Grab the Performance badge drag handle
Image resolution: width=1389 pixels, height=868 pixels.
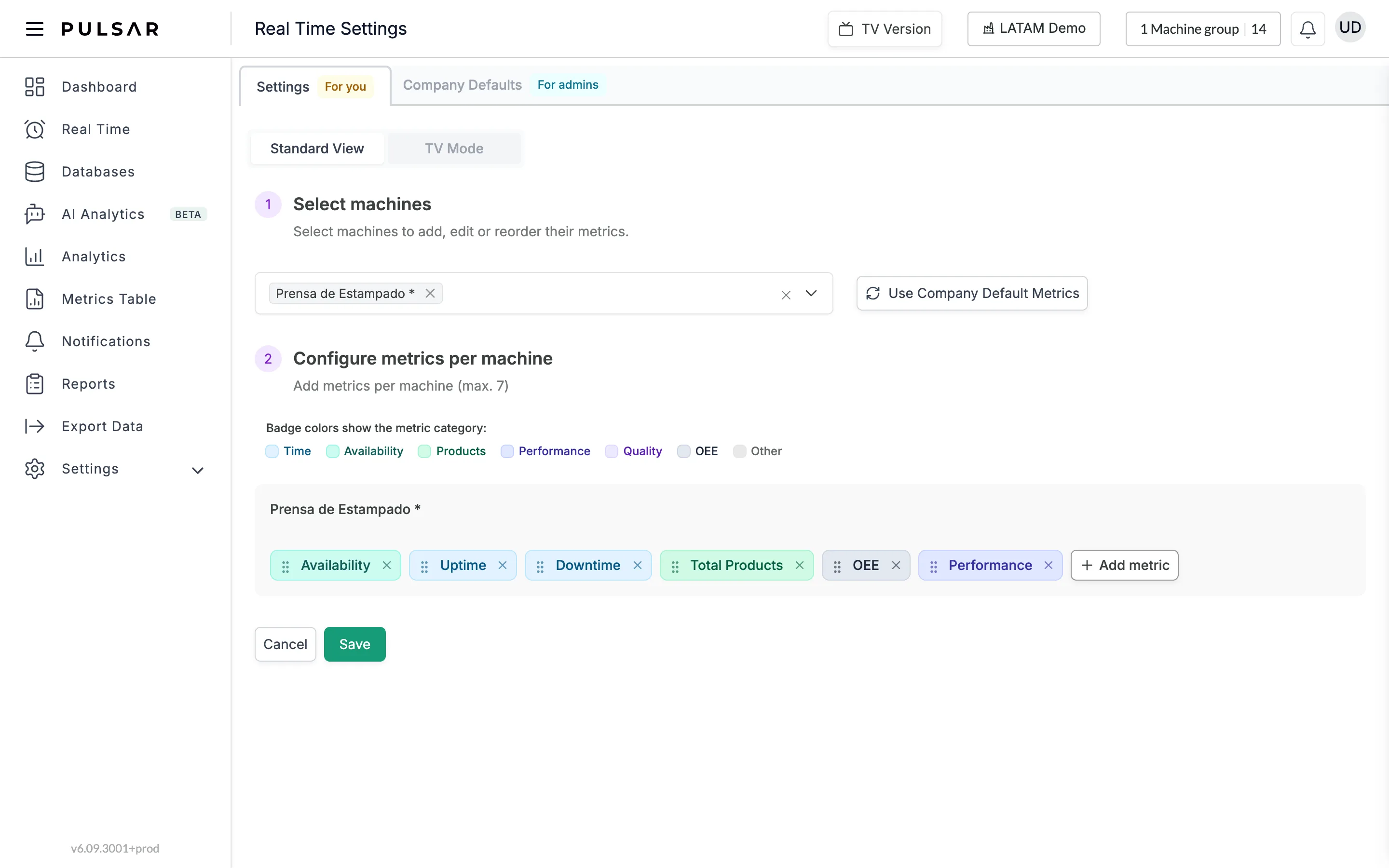933,567
